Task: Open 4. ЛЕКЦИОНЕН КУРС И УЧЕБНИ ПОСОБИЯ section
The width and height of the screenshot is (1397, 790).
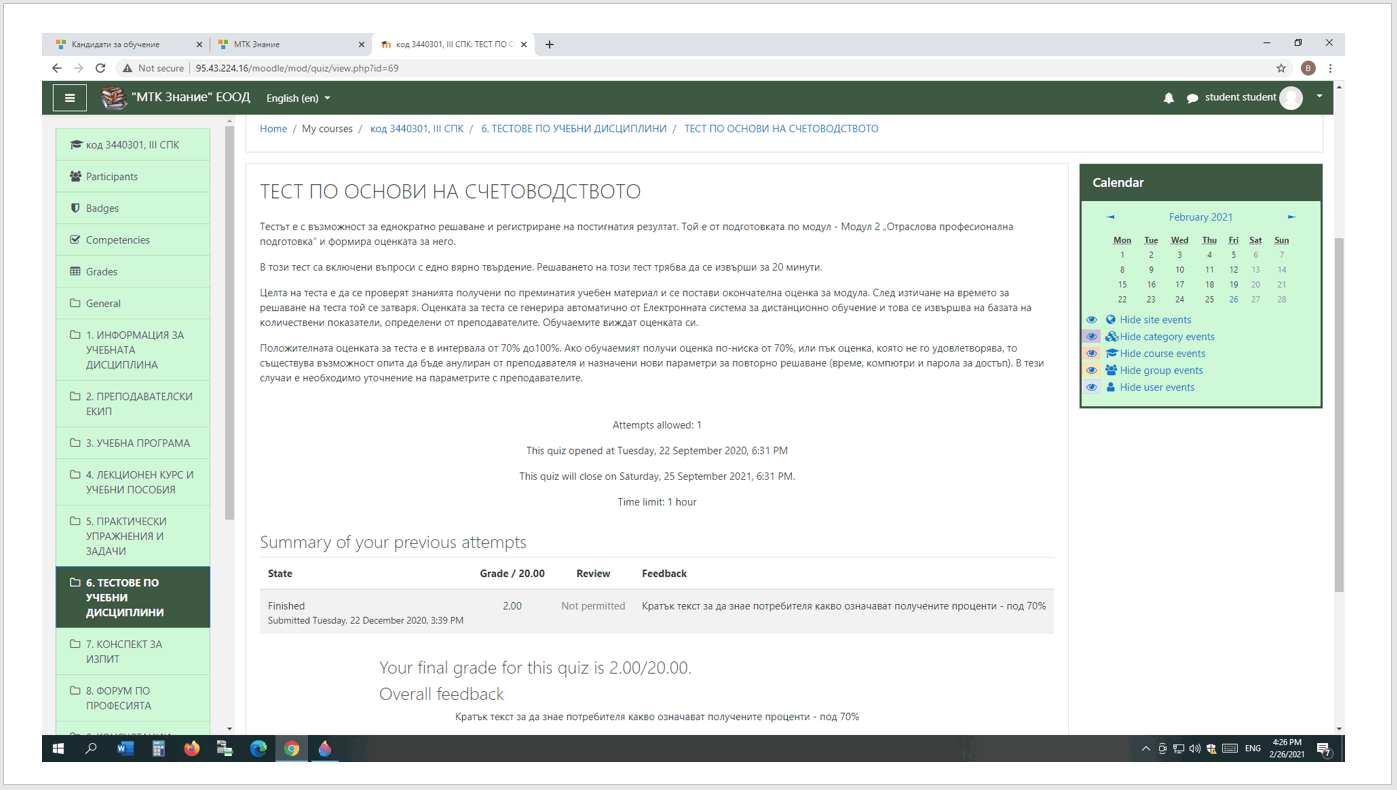Action: coord(133,482)
